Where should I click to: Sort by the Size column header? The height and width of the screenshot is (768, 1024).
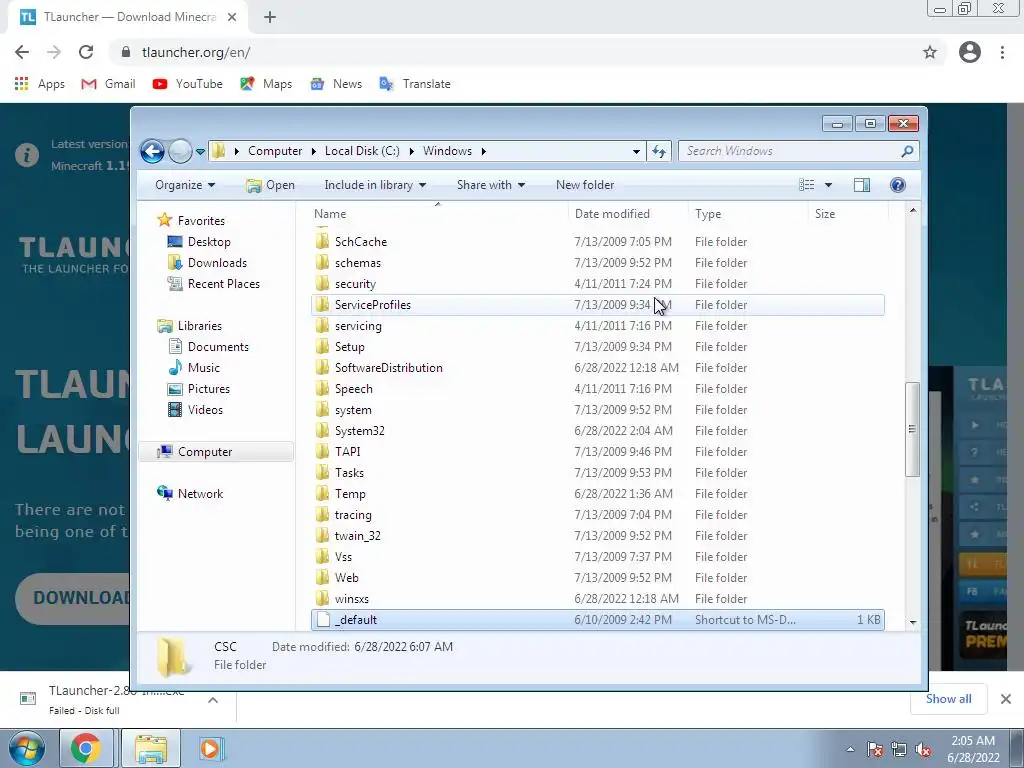825,214
